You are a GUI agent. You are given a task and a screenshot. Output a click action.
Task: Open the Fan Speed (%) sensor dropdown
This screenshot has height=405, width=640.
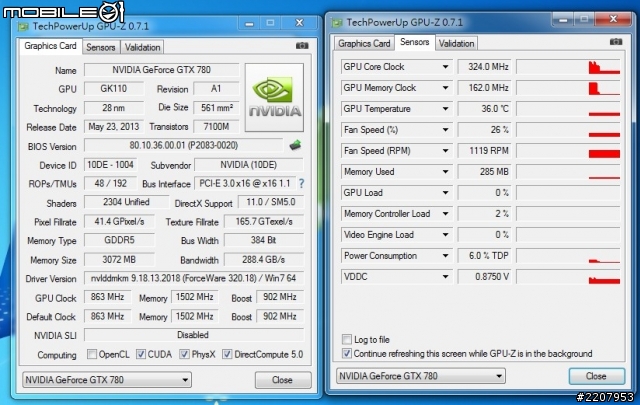(445, 130)
